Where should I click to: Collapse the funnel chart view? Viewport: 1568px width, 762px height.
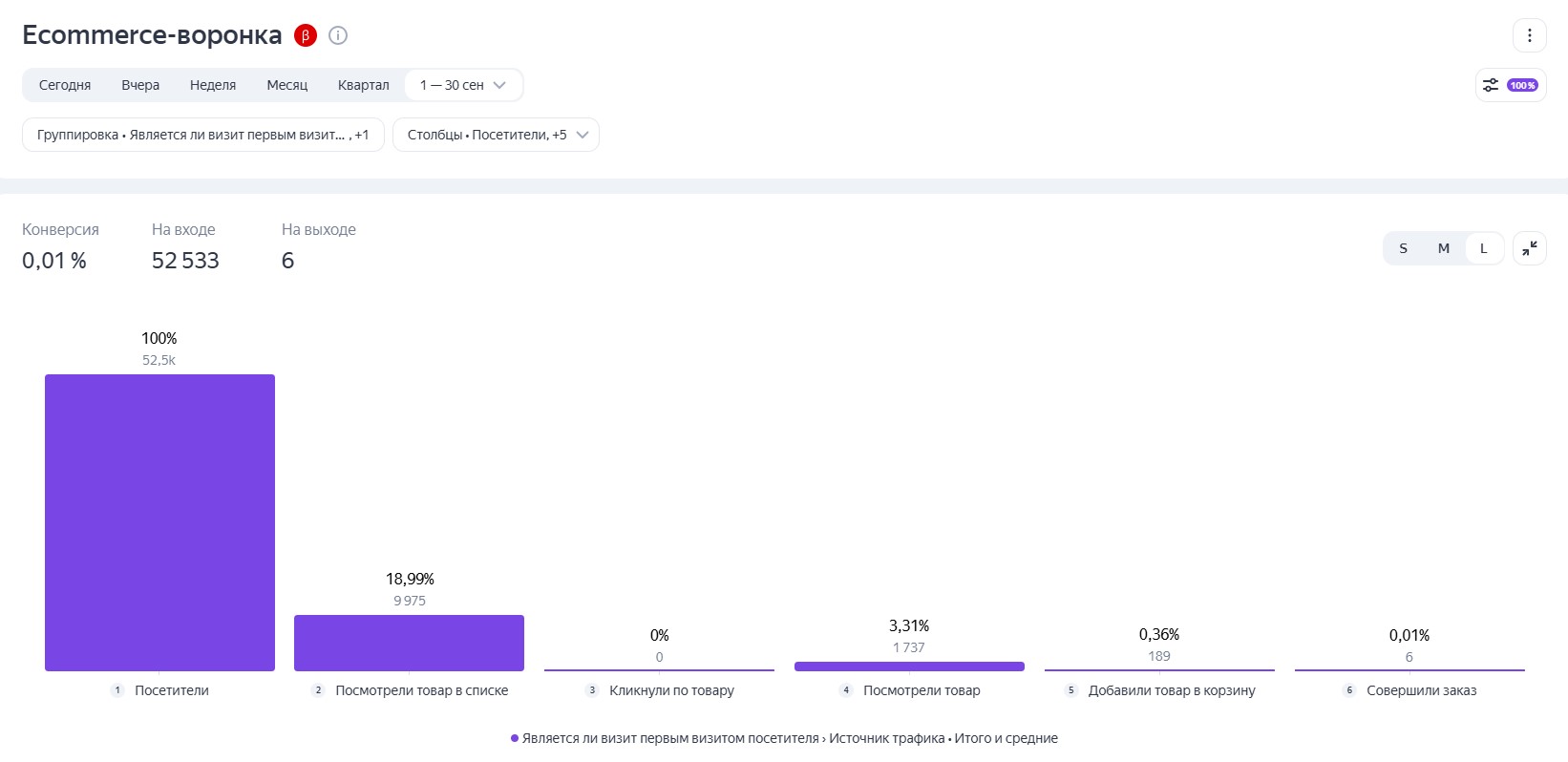click(x=1529, y=248)
